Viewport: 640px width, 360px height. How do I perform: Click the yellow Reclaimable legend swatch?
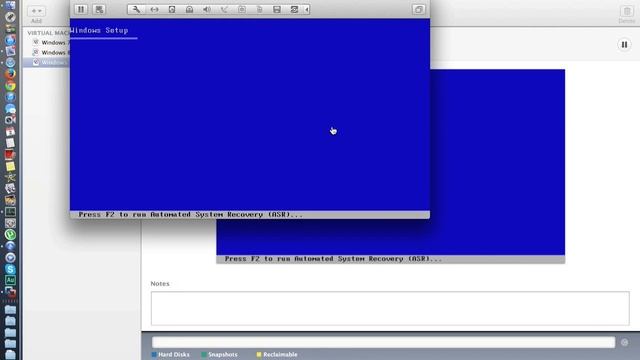pyautogui.click(x=259, y=354)
